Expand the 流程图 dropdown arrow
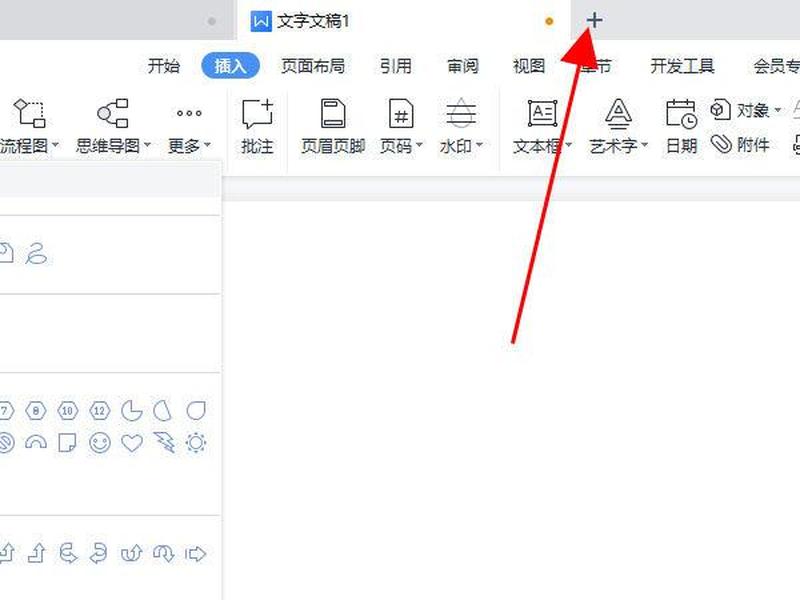The width and height of the screenshot is (800, 600). (55, 145)
